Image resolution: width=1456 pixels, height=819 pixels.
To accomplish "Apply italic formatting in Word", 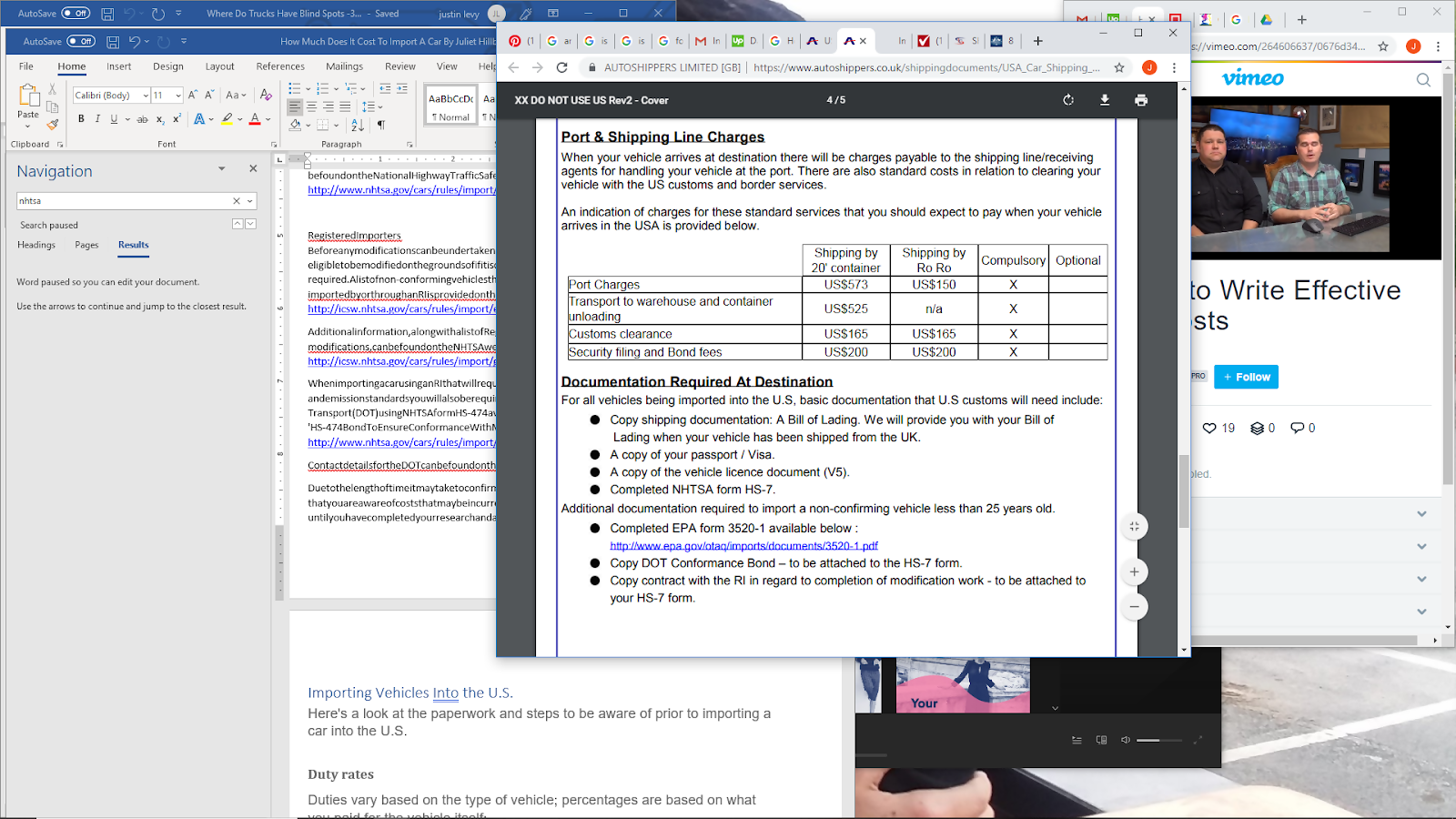I will pos(97,119).
